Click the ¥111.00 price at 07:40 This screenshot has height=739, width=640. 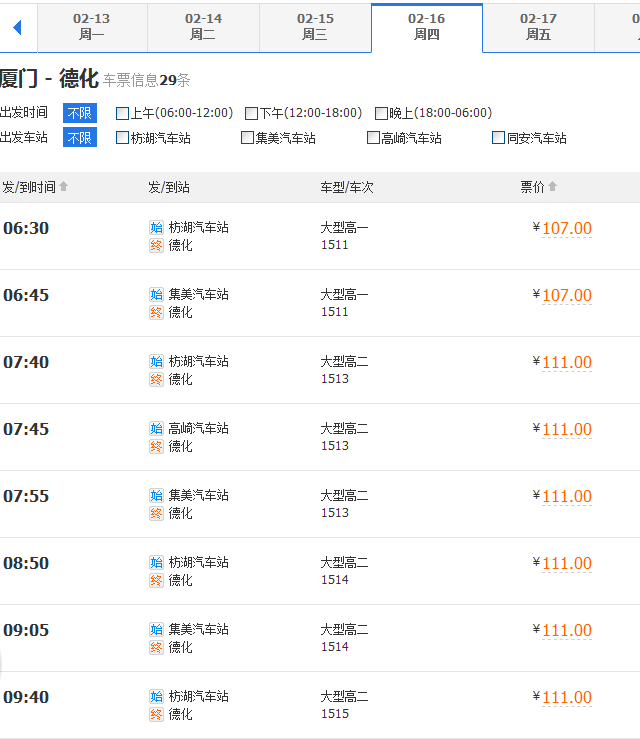click(562, 362)
